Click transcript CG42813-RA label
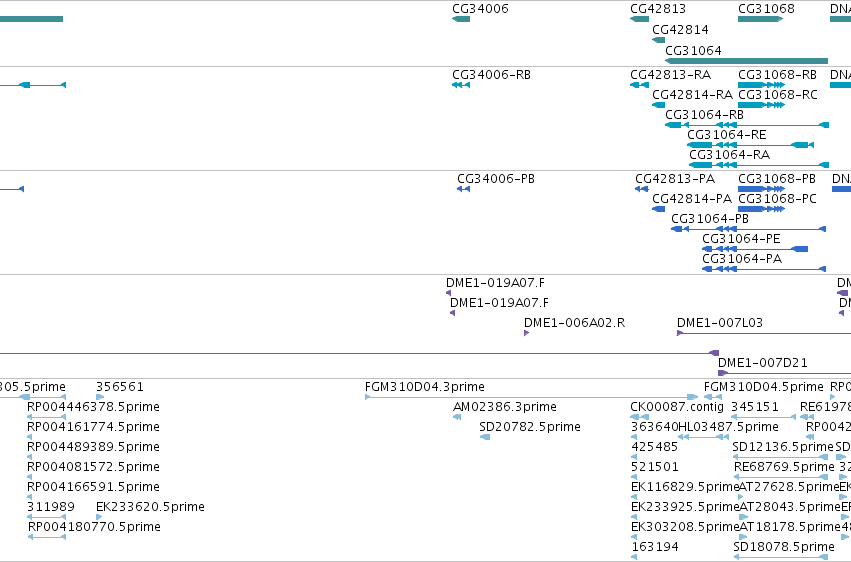This screenshot has width=851, height=562. (x=670, y=75)
